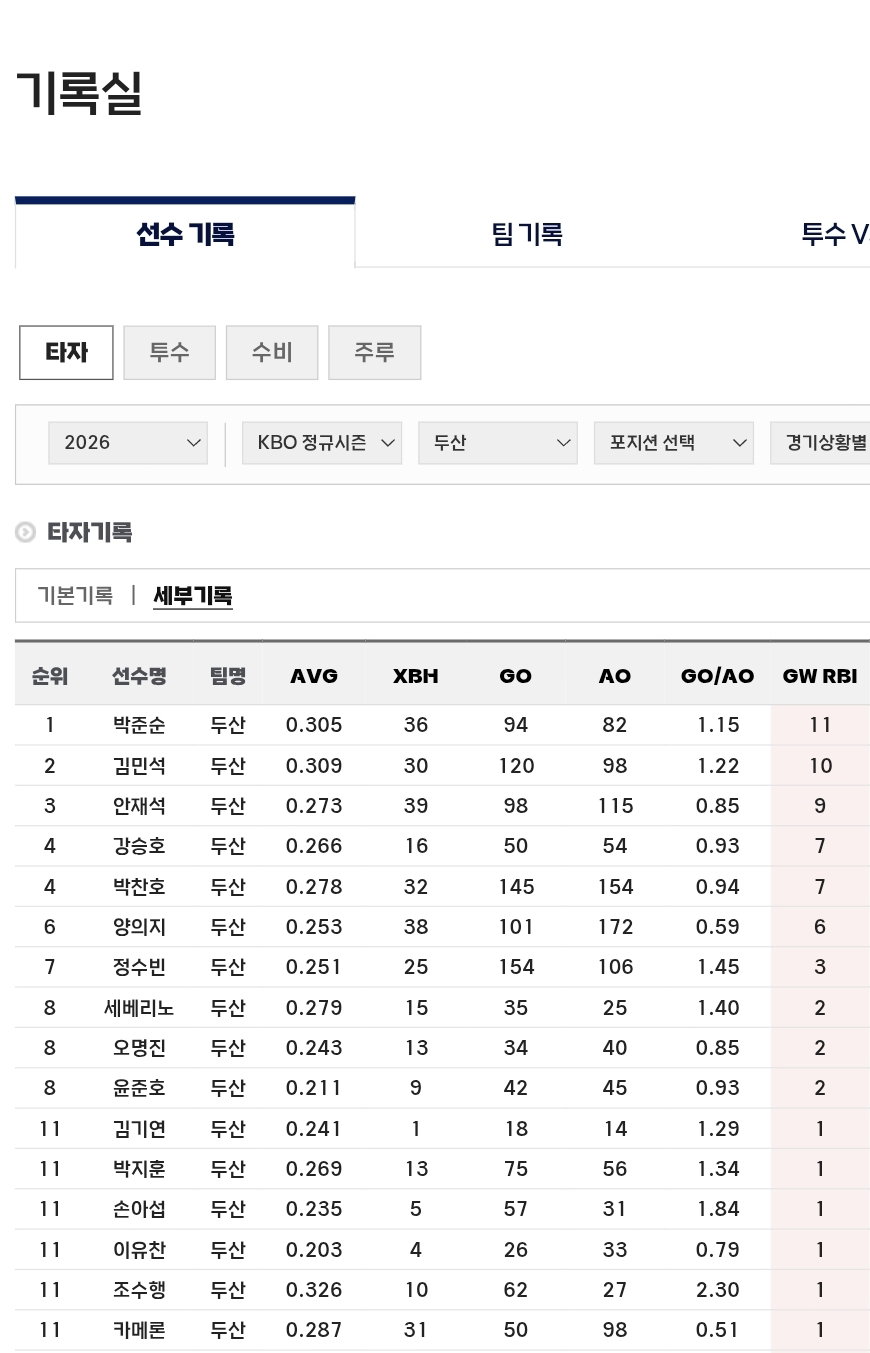Switch to the 팀 기록 tab
The image size is (870, 1353).
pos(527,234)
